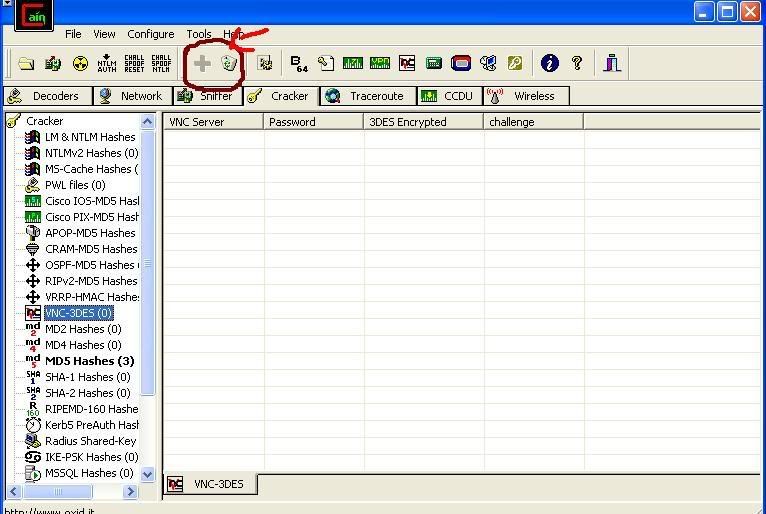Image resolution: width=766 pixels, height=514 pixels.
Task: Click the recycle bin Remove icon
Action: (229, 63)
